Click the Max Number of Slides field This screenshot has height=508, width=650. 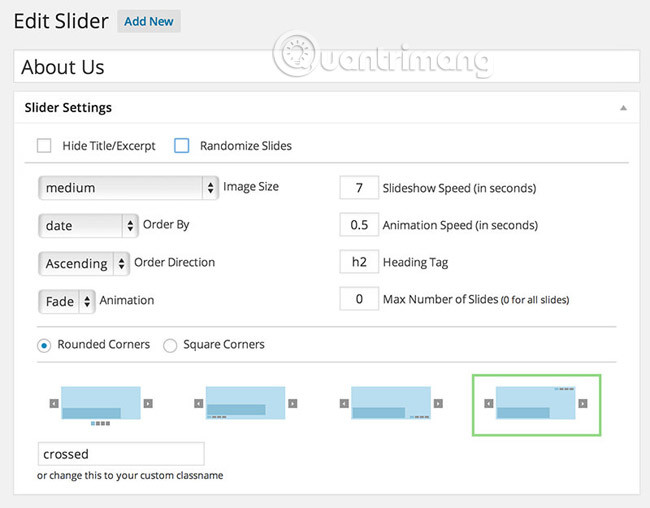(358, 300)
